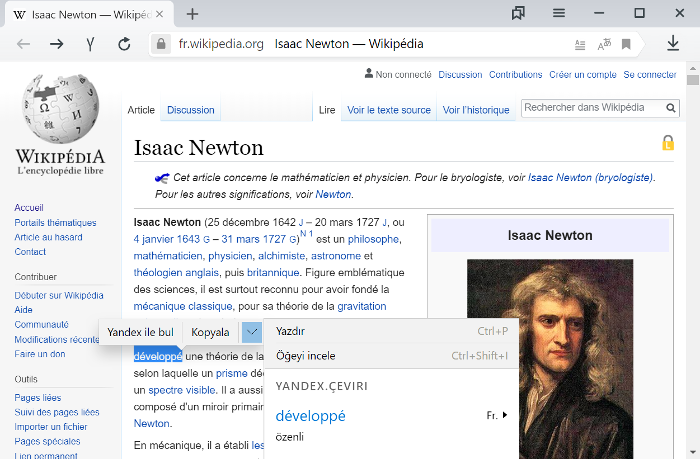Follow the alchimiste link

282,256
